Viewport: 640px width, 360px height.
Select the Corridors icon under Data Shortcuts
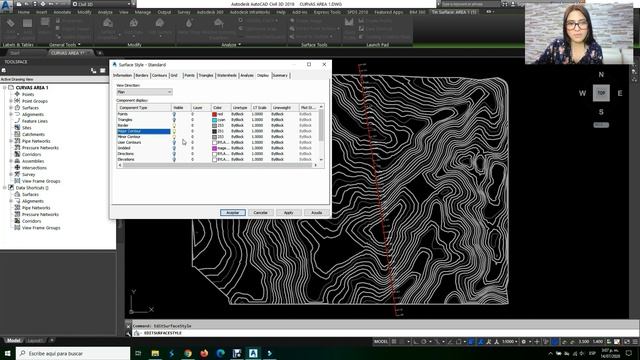click(17, 221)
